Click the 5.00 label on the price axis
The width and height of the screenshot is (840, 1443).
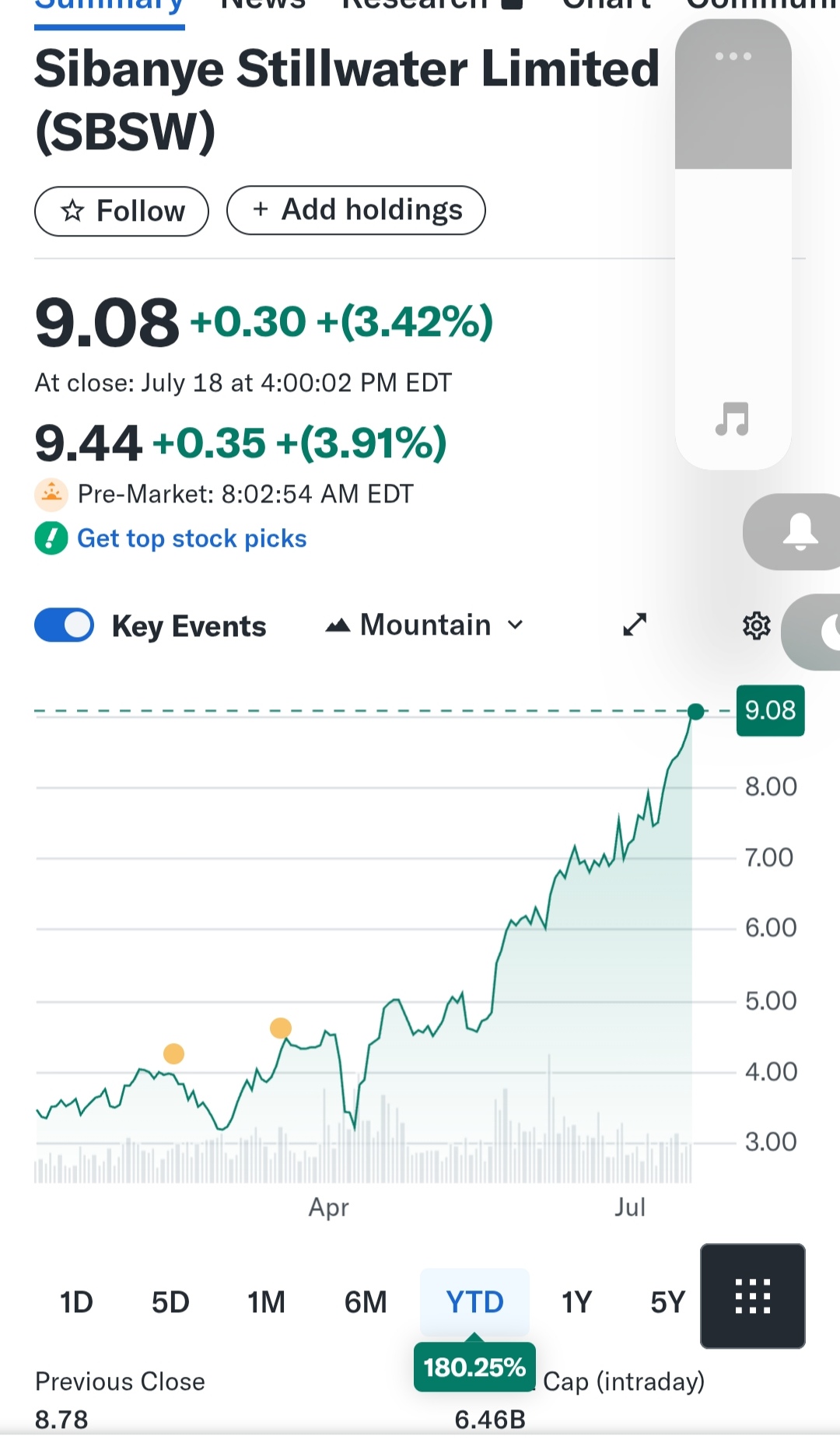[771, 1000]
